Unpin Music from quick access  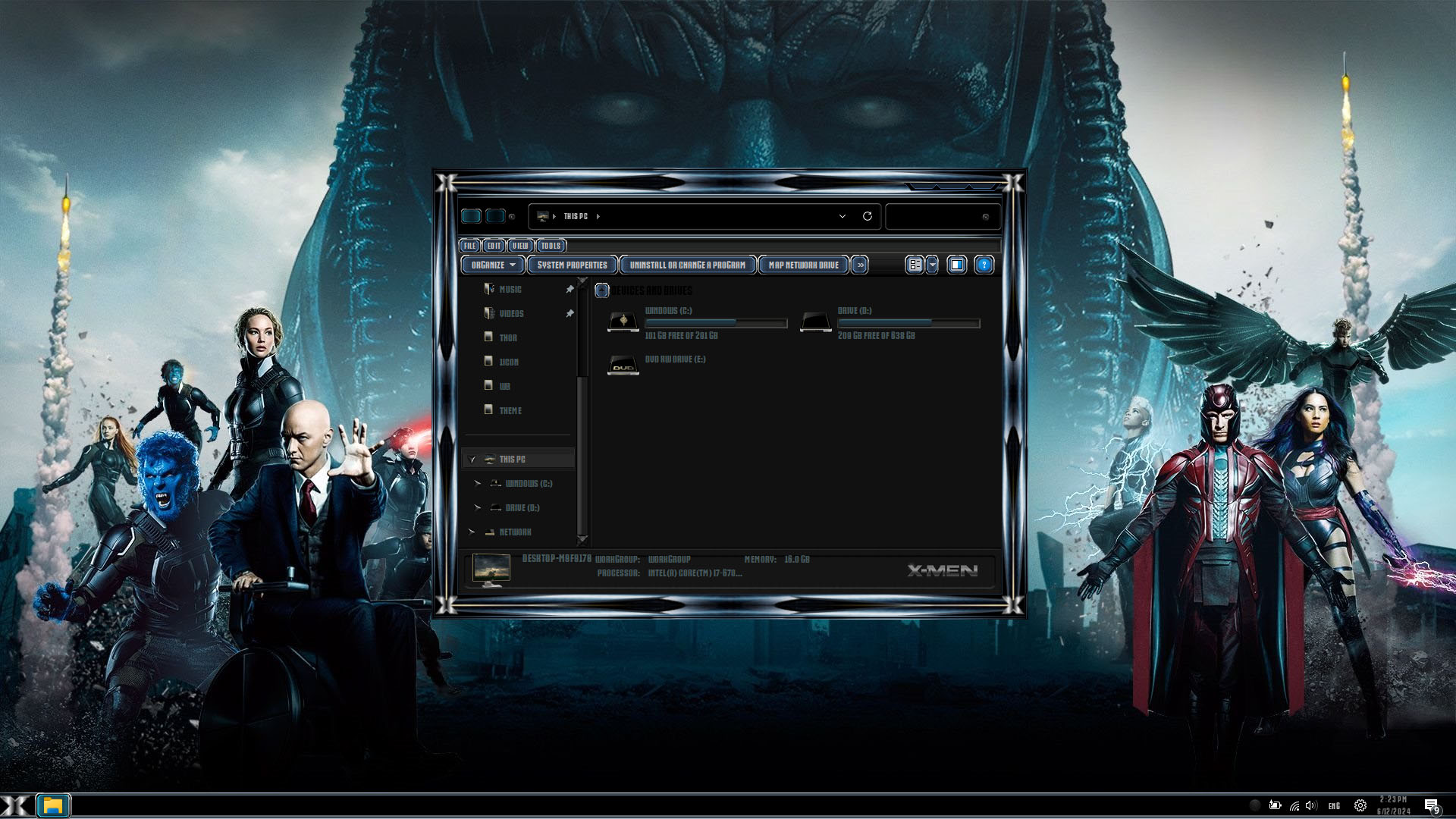pyautogui.click(x=570, y=289)
